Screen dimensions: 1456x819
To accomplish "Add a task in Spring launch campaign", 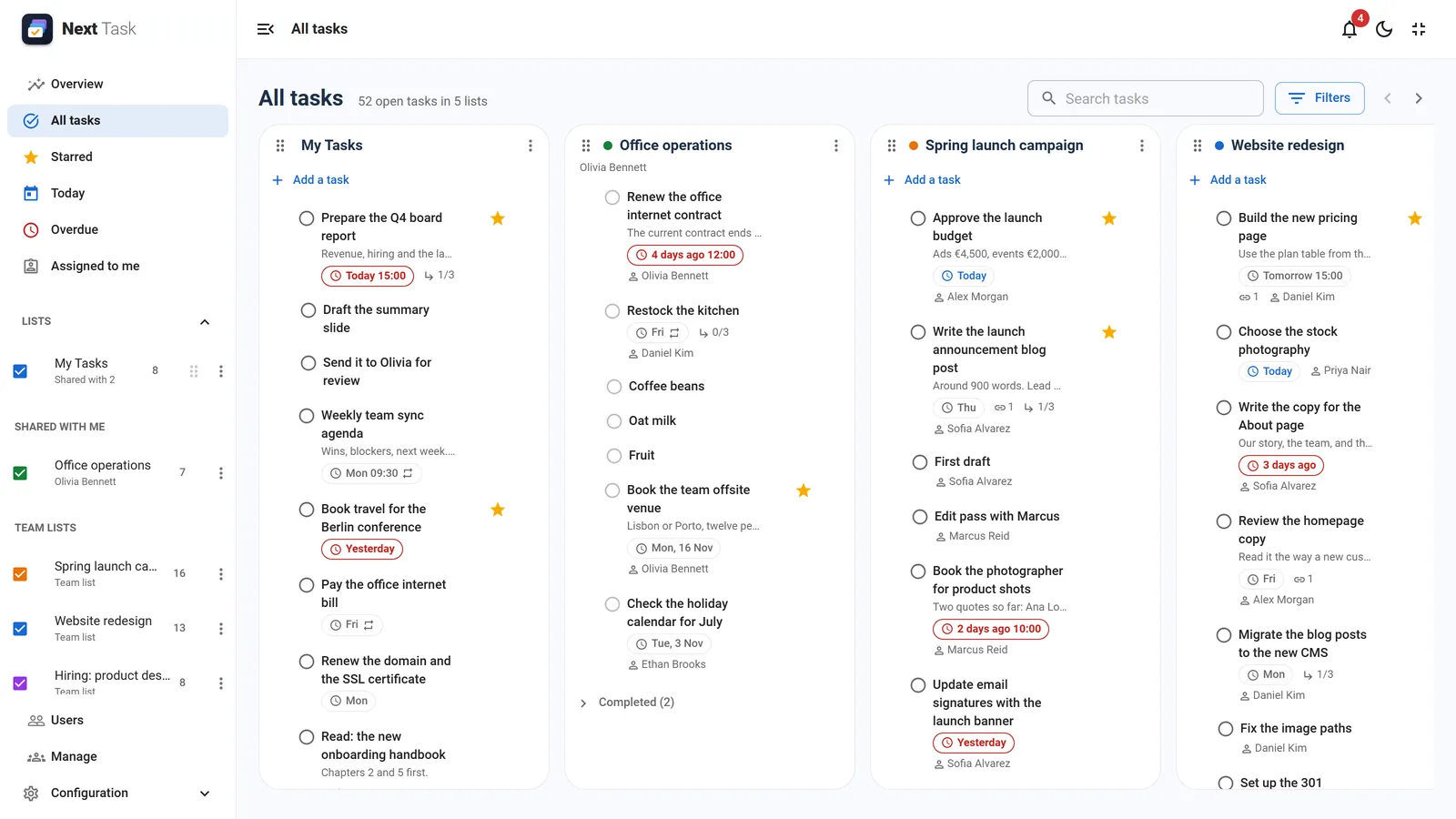I will point(922,180).
